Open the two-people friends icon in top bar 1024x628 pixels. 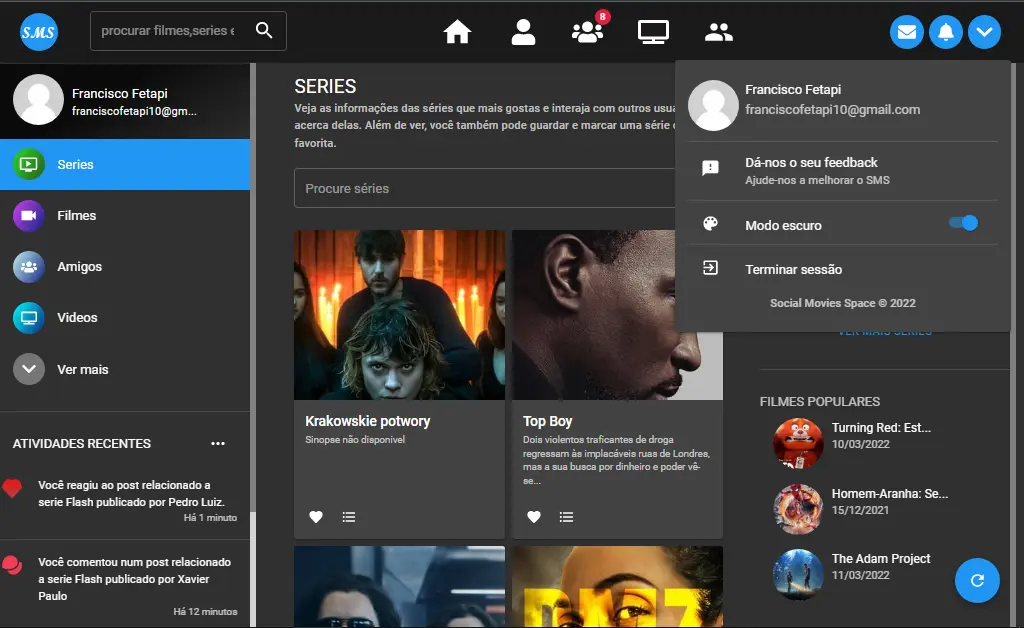pos(718,31)
